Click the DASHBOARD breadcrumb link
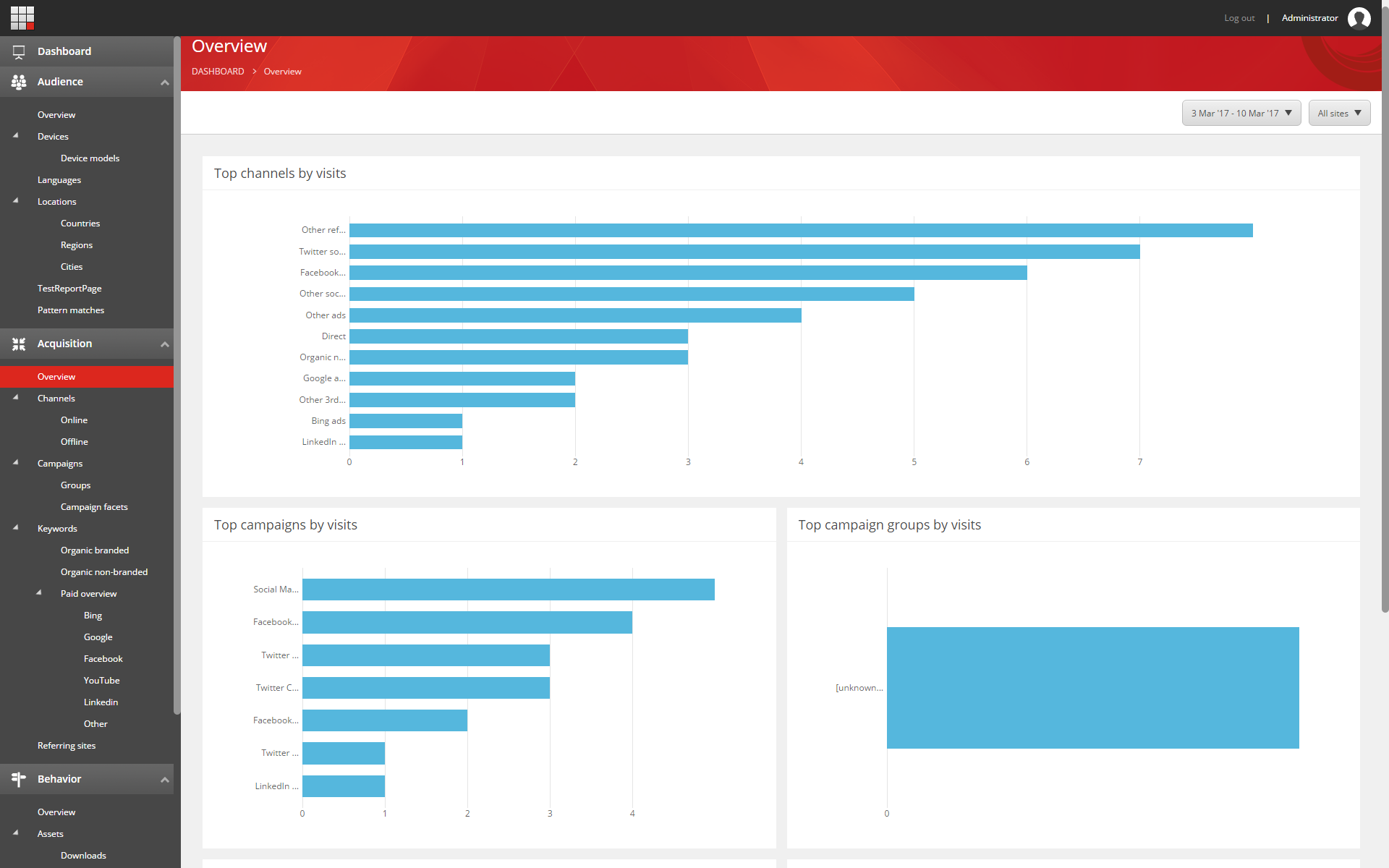Viewport: 1389px width, 868px height. point(218,72)
